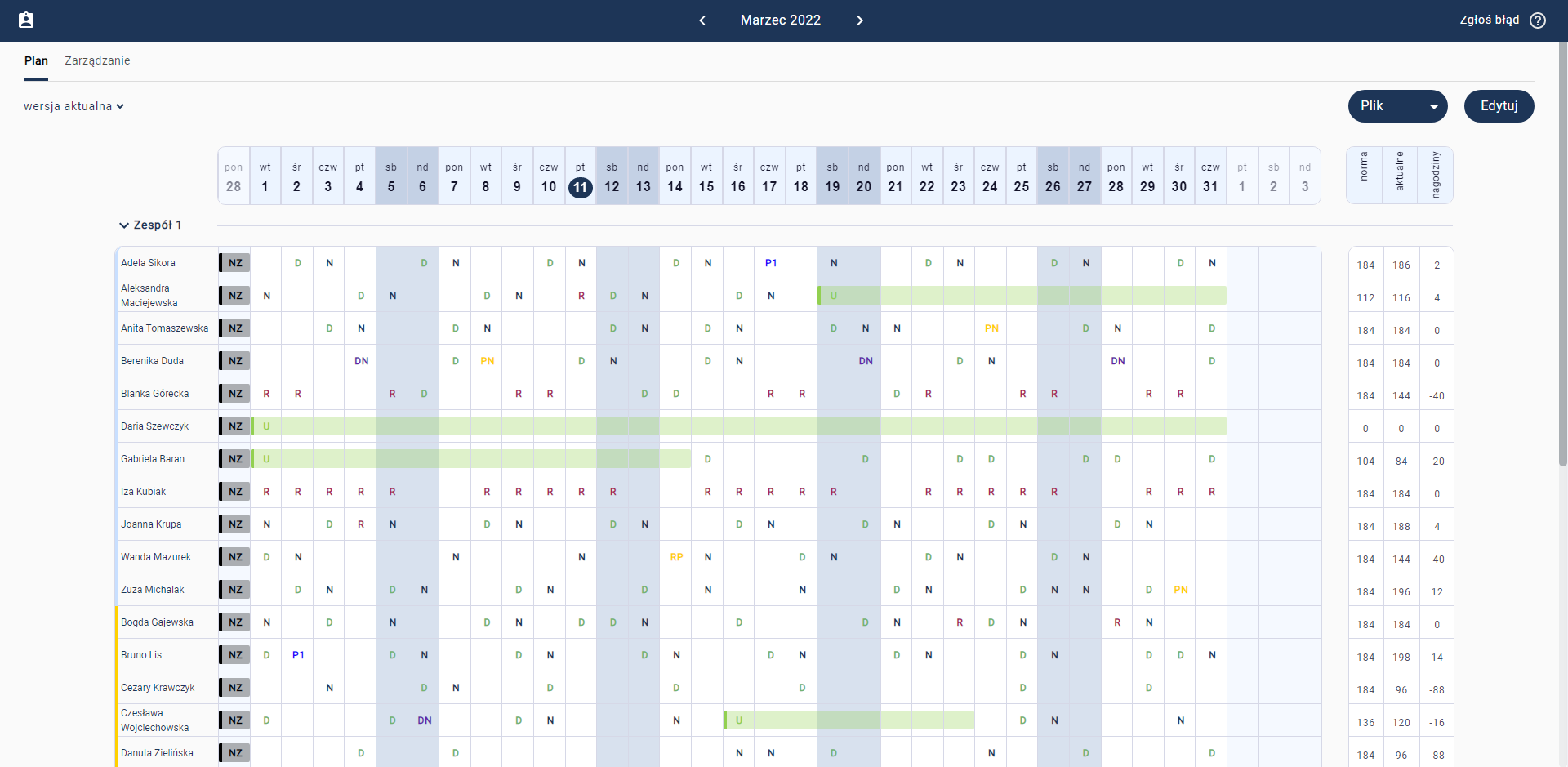Go to previous month with left arrow

[702, 20]
